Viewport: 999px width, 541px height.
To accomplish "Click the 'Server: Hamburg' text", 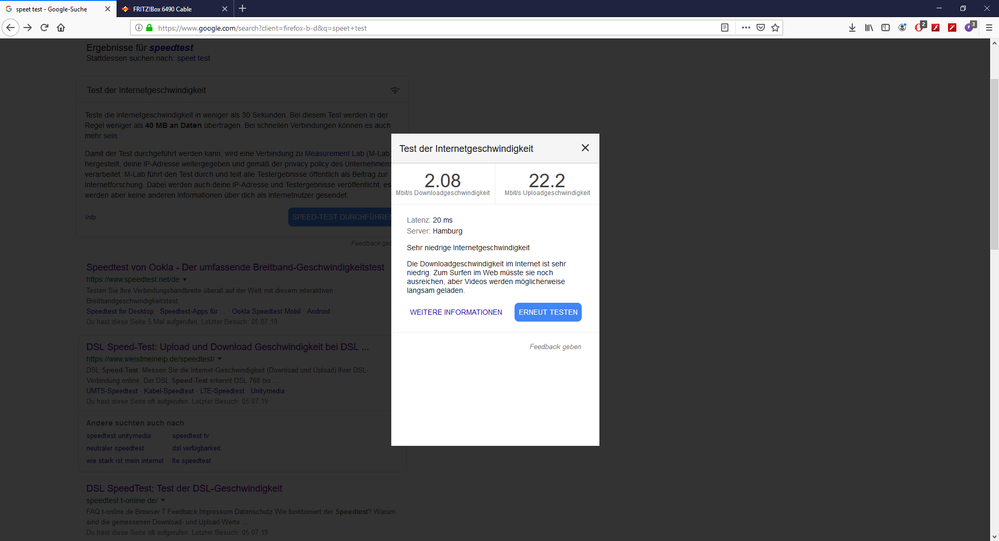I will click(435, 231).
